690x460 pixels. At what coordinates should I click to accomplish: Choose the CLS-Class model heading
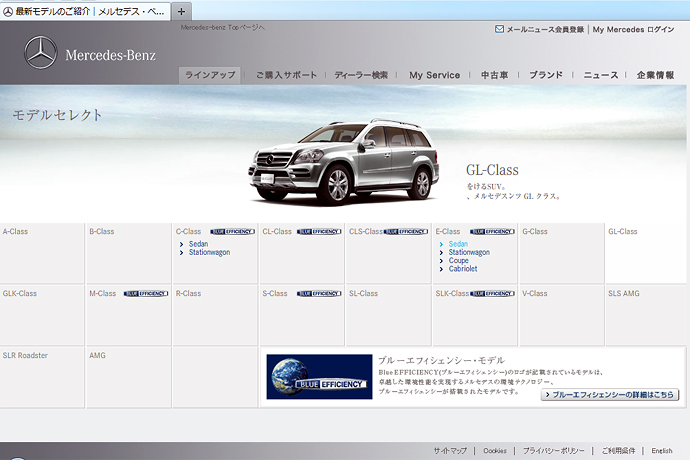point(366,232)
